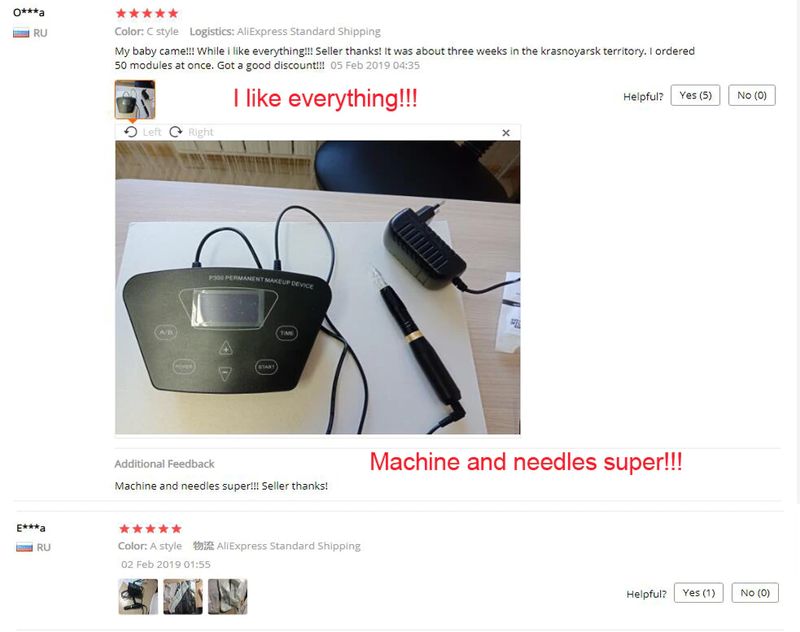Click the reviewer name O***a
This screenshot has width=800, height=632.
29,12
